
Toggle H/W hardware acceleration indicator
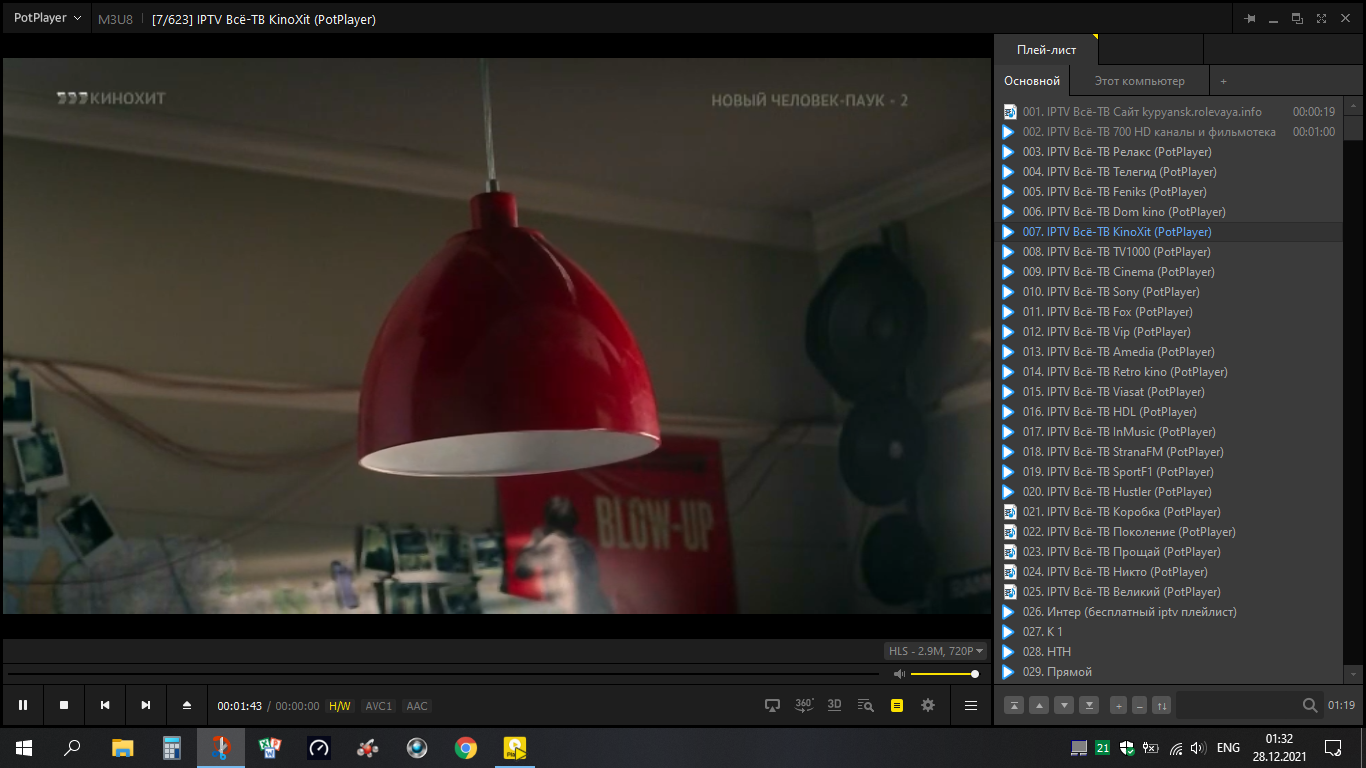click(x=340, y=706)
